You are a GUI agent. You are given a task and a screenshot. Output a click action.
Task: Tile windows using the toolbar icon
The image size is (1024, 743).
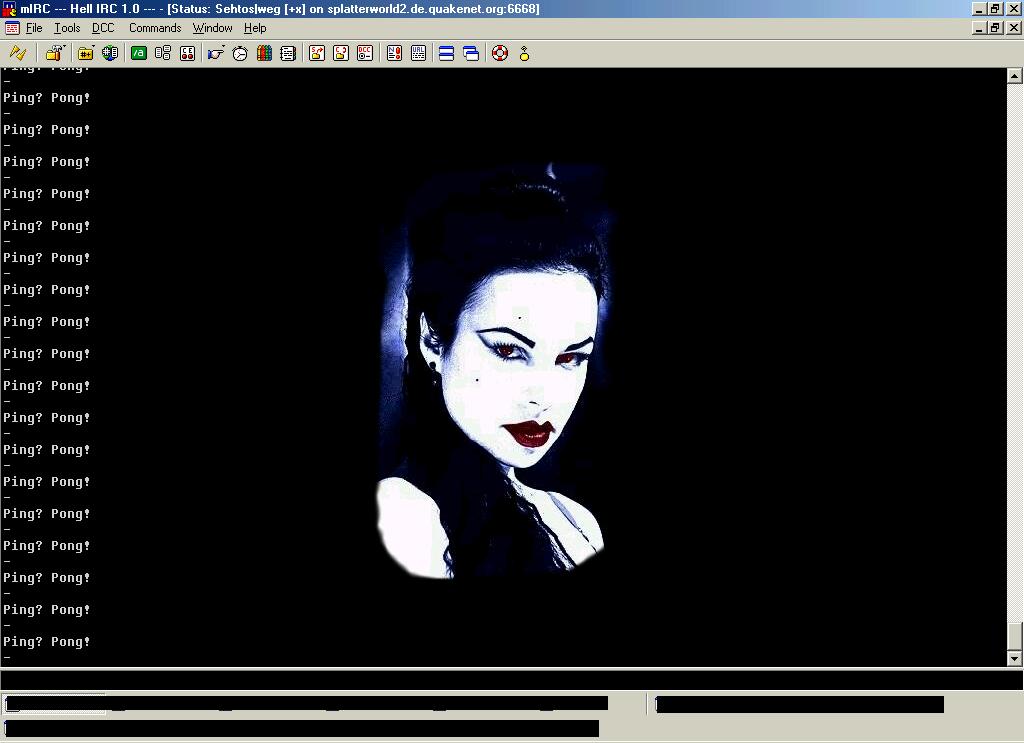click(x=447, y=53)
